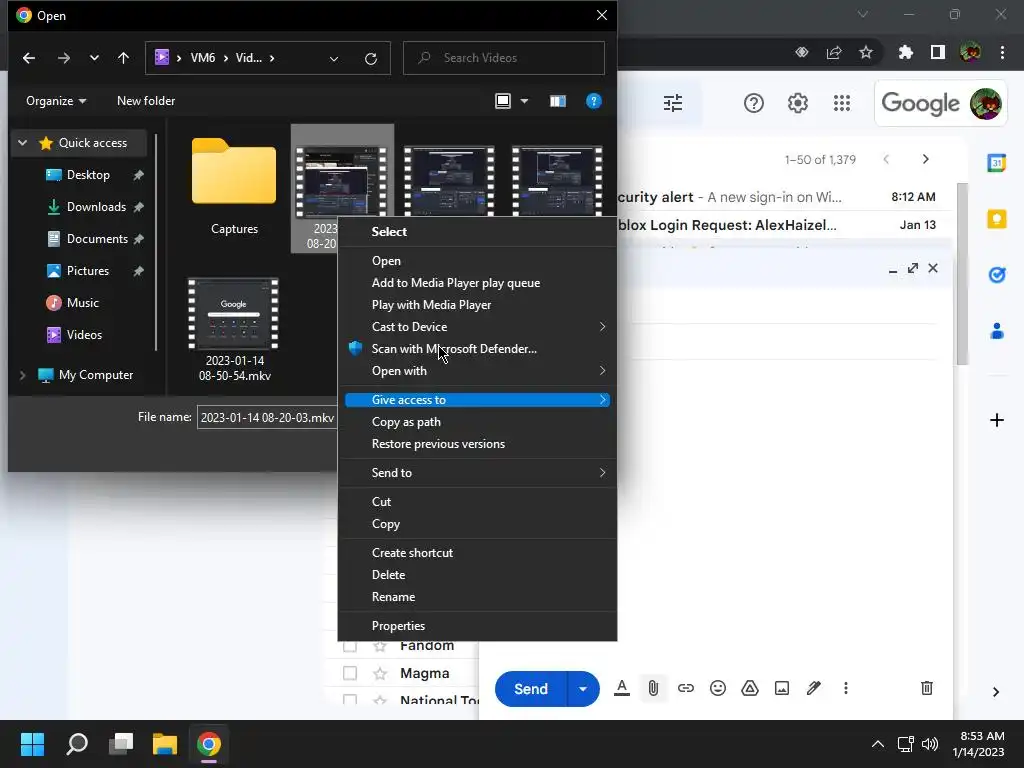Image resolution: width=1024 pixels, height=768 pixels.
Task: Open Google Calendar side panel
Action: [997, 163]
